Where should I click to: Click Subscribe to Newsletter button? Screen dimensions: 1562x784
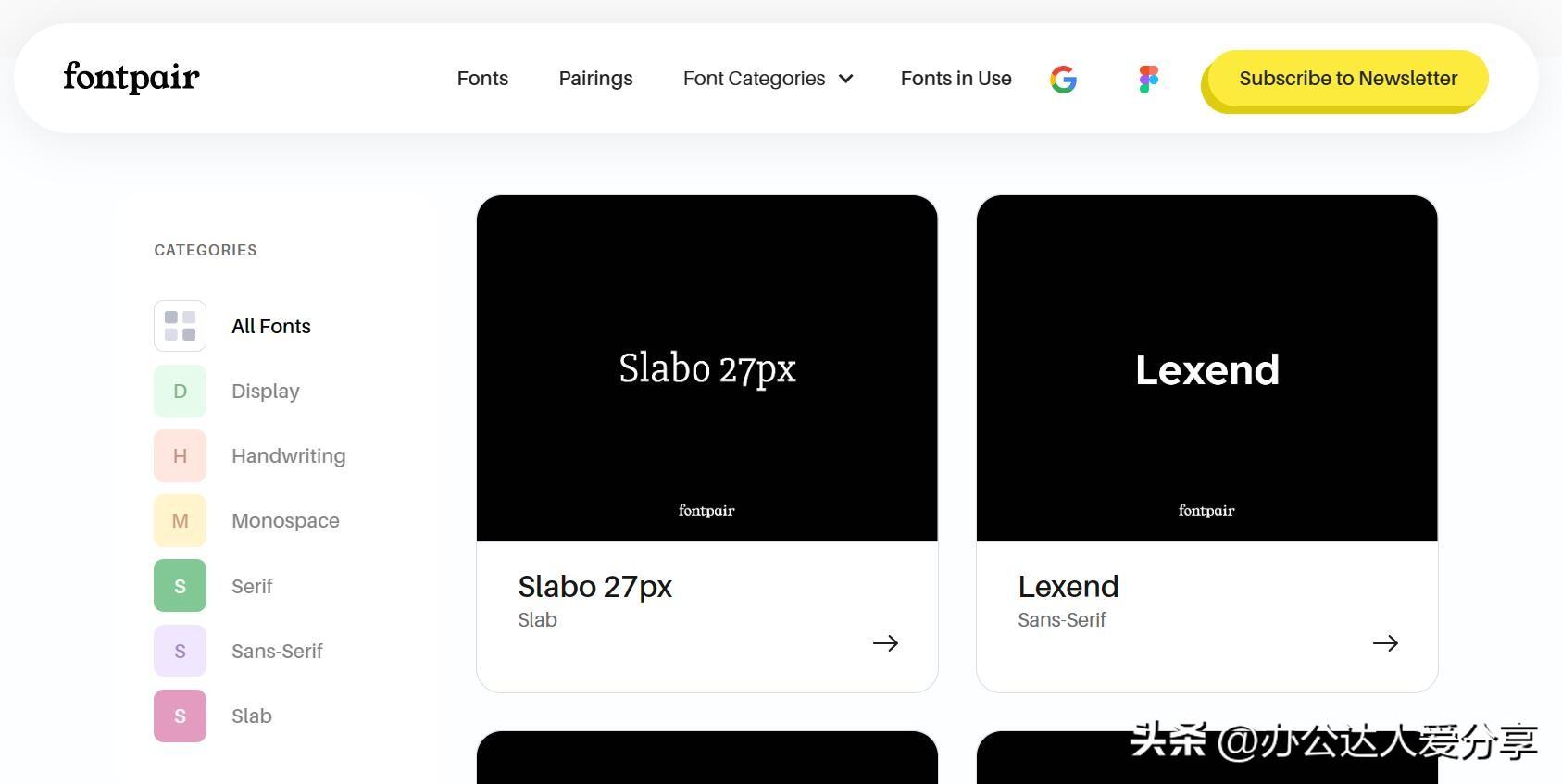point(1347,79)
